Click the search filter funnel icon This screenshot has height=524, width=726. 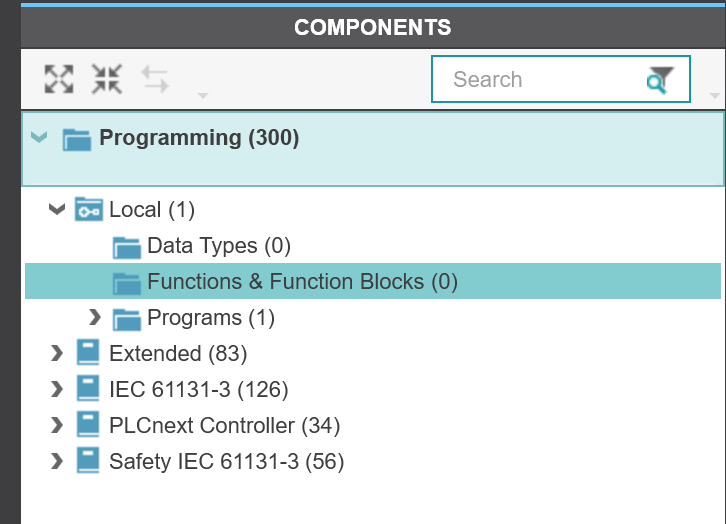(660, 80)
